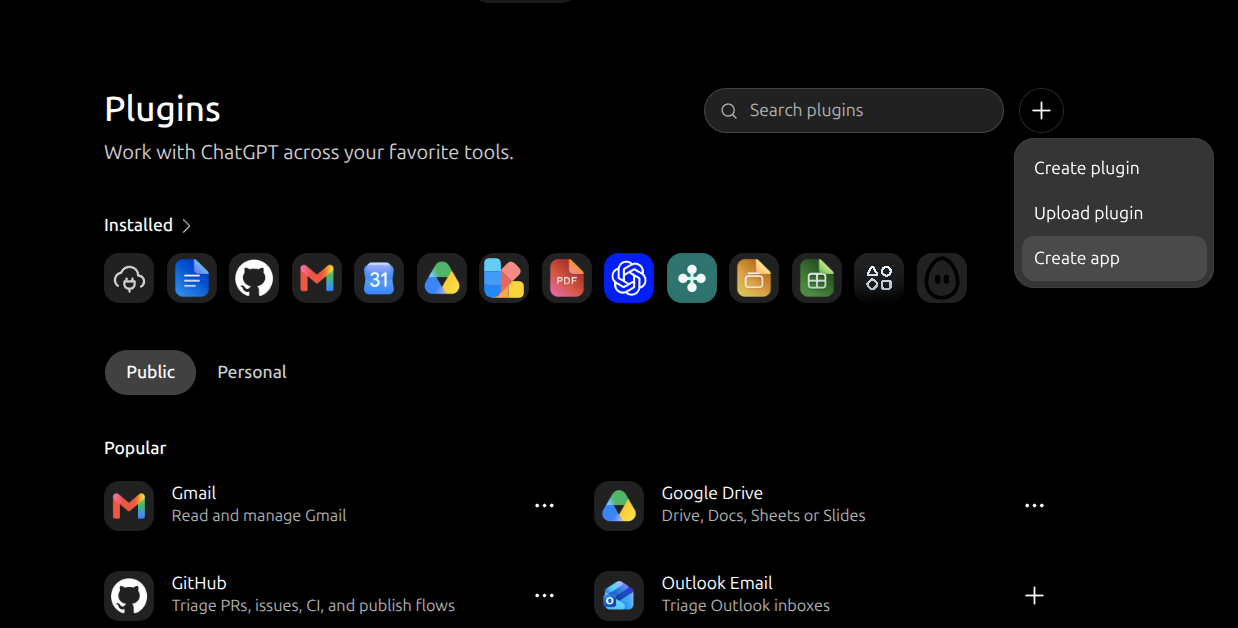Open the three-dot menu for Google Drive

1034,506
